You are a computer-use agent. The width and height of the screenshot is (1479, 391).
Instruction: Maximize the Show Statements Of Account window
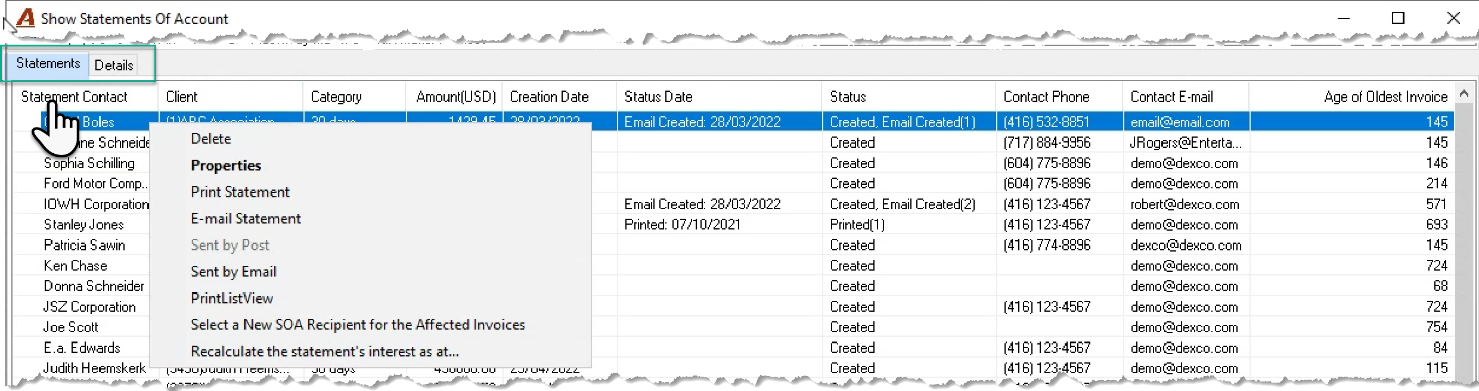(x=1398, y=18)
